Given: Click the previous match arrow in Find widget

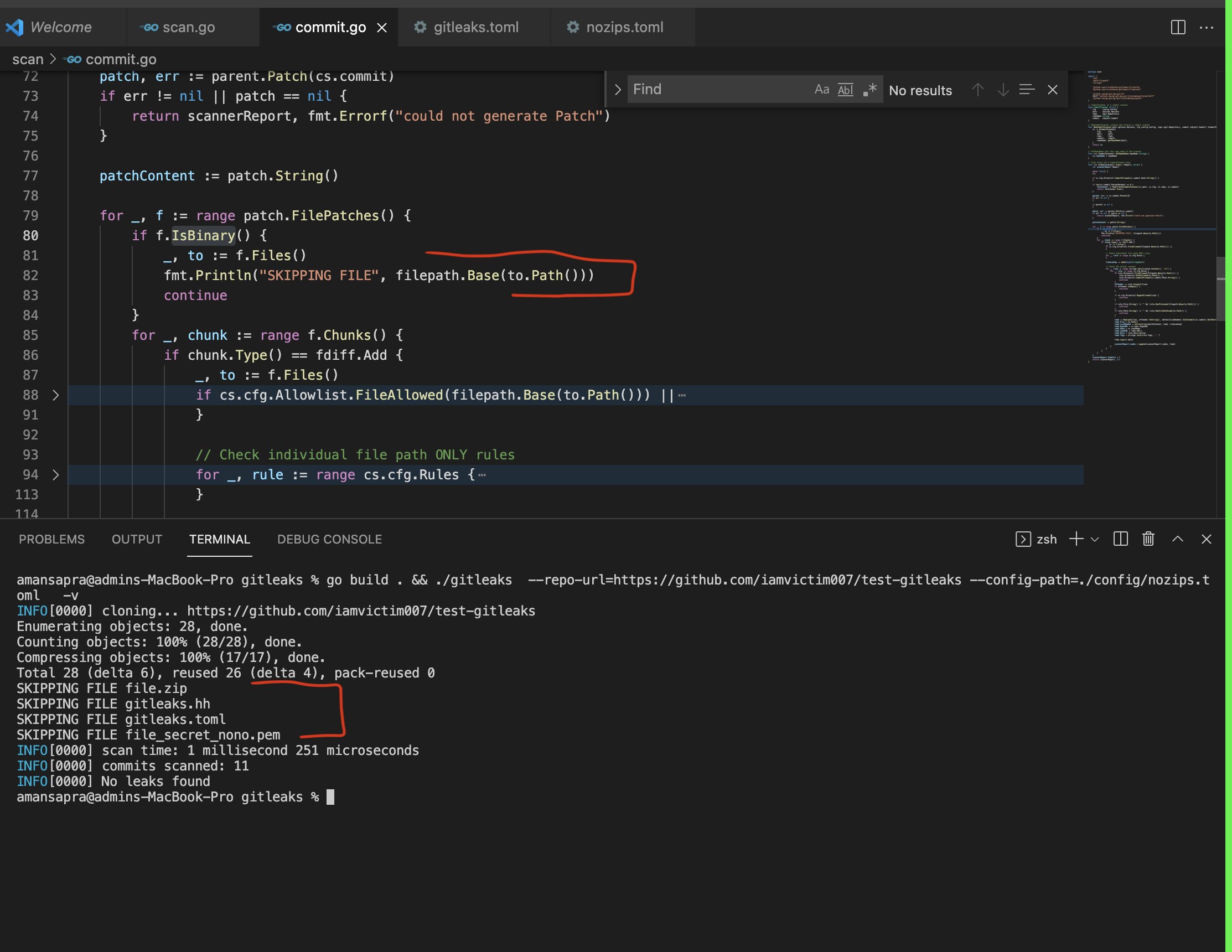Looking at the screenshot, I should pyautogui.click(x=977, y=89).
